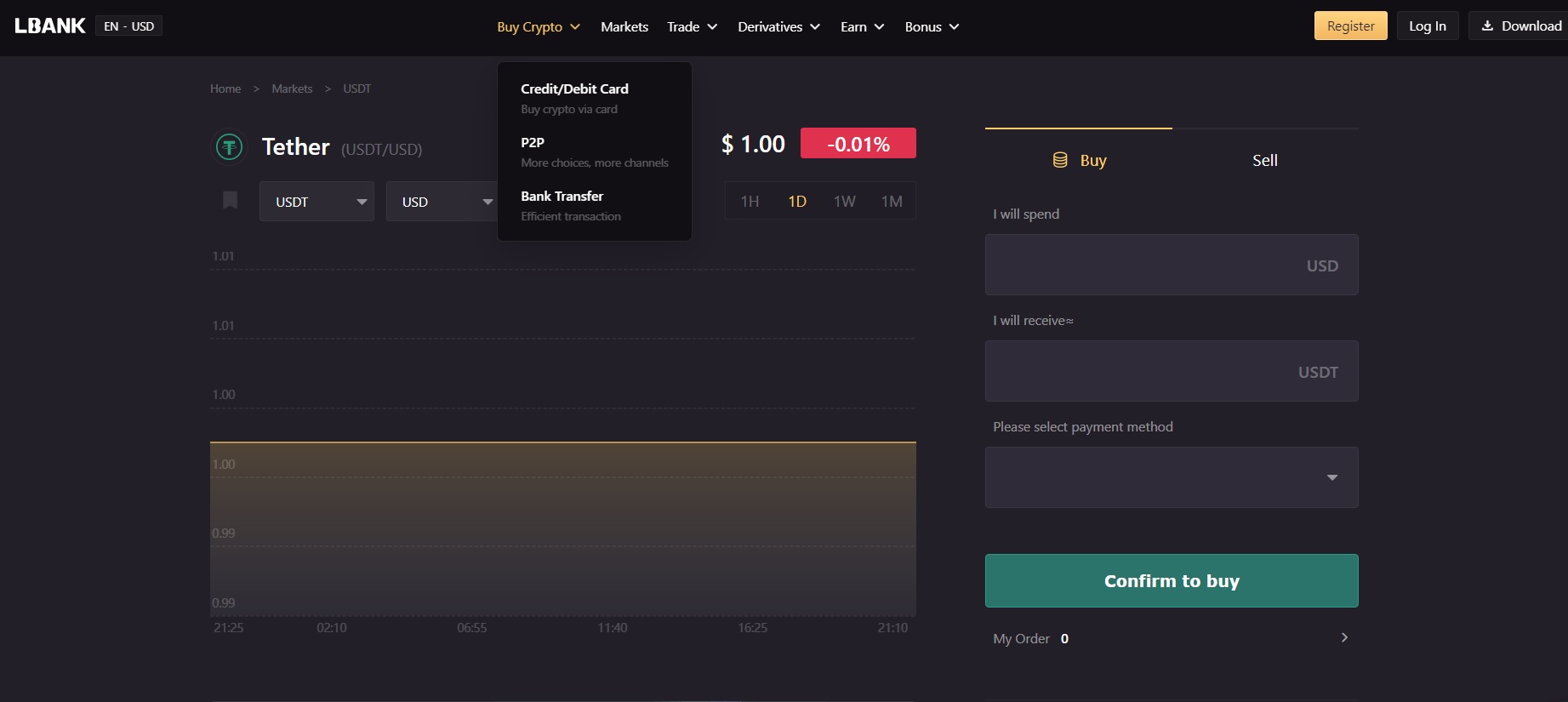Click the $ 1.00 price
The image size is (1568, 702).
[x=753, y=144]
